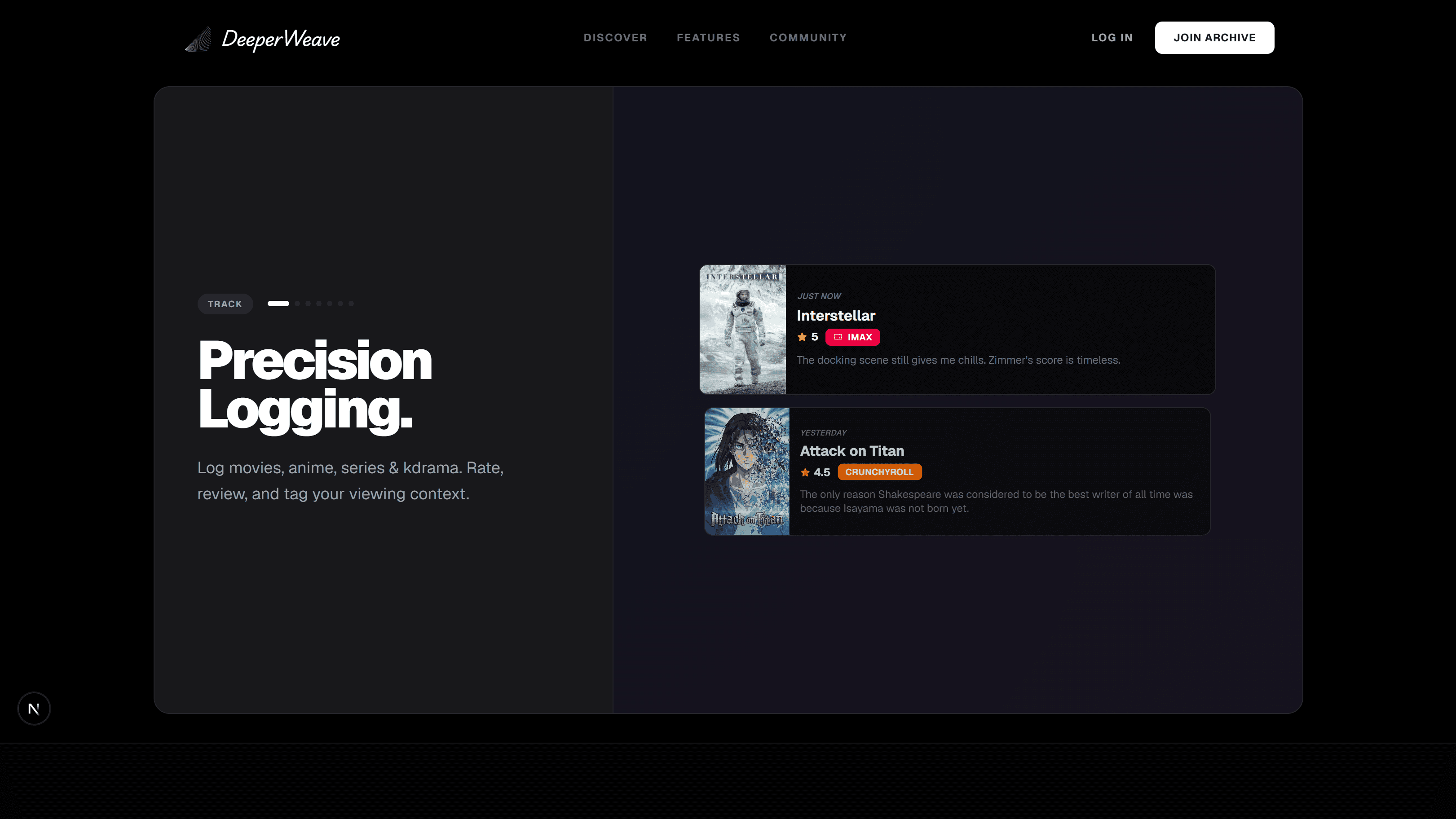Open the Interstellar log entry title

pyautogui.click(x=836, y=315)
